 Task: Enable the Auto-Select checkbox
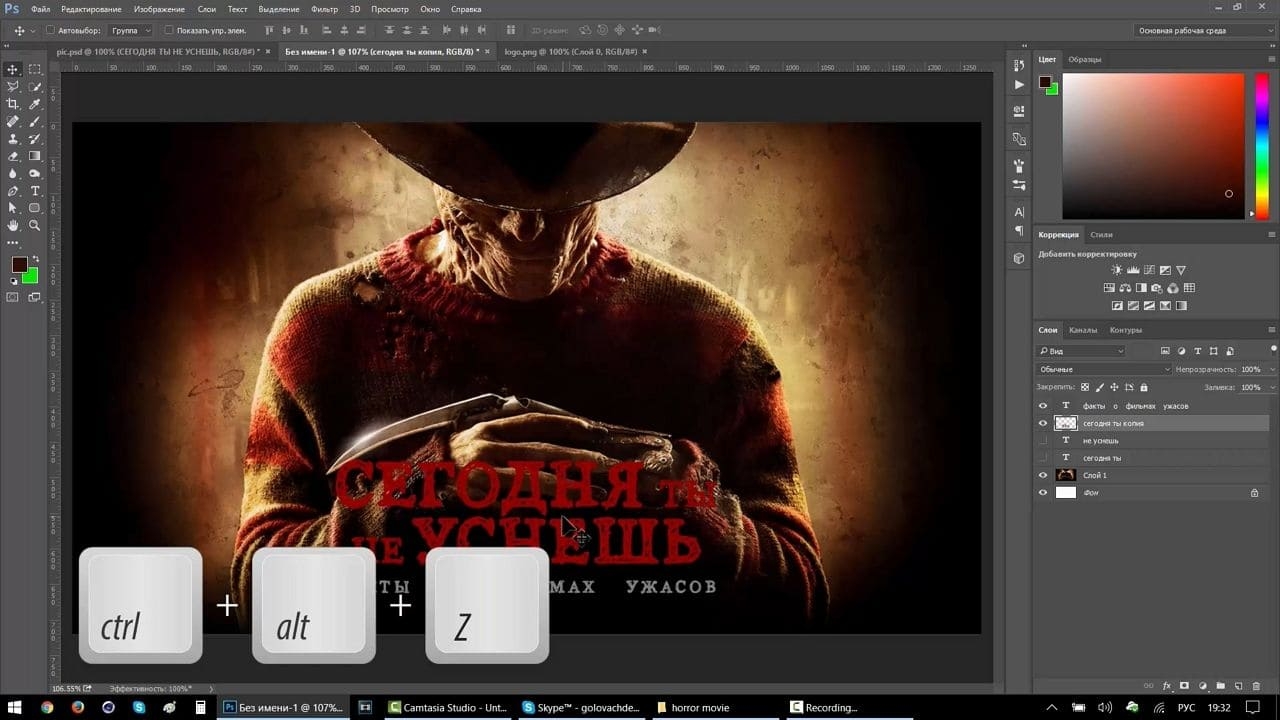click(x=50, y=30)
